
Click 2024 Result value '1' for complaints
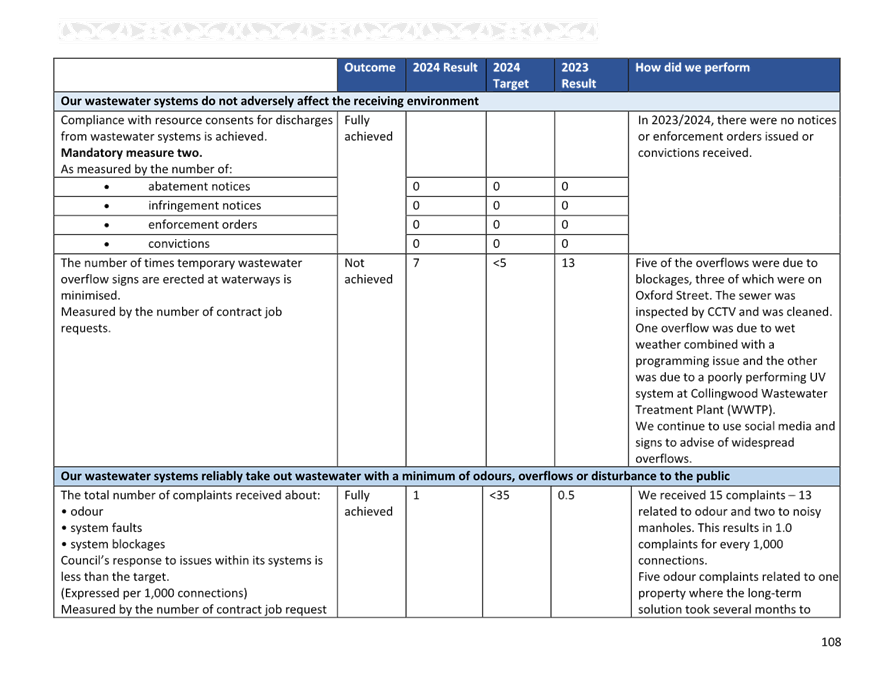[416, 495]
